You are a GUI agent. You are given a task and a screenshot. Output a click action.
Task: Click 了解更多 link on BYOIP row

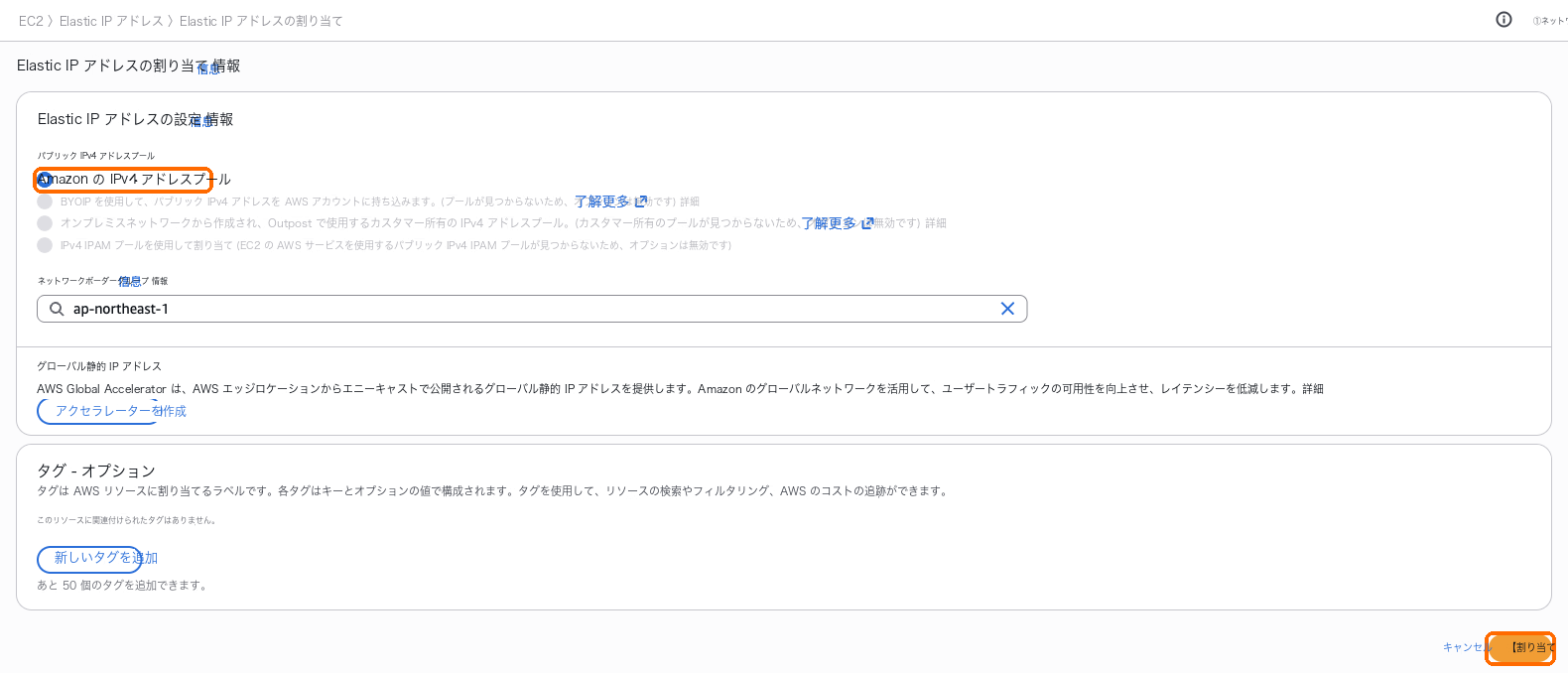[x=602, y=202]
